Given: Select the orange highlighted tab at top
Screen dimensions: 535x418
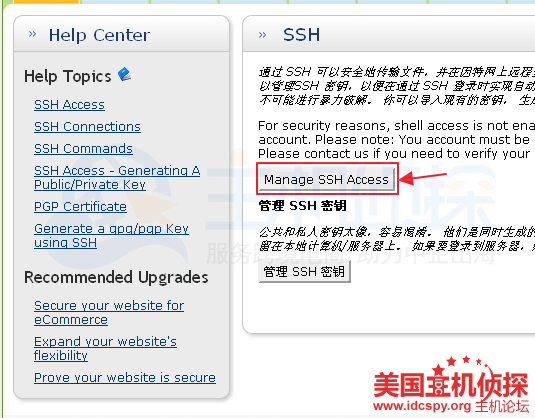Looking at the screenshot, I should pyautogui.click(x=46, y=2).
